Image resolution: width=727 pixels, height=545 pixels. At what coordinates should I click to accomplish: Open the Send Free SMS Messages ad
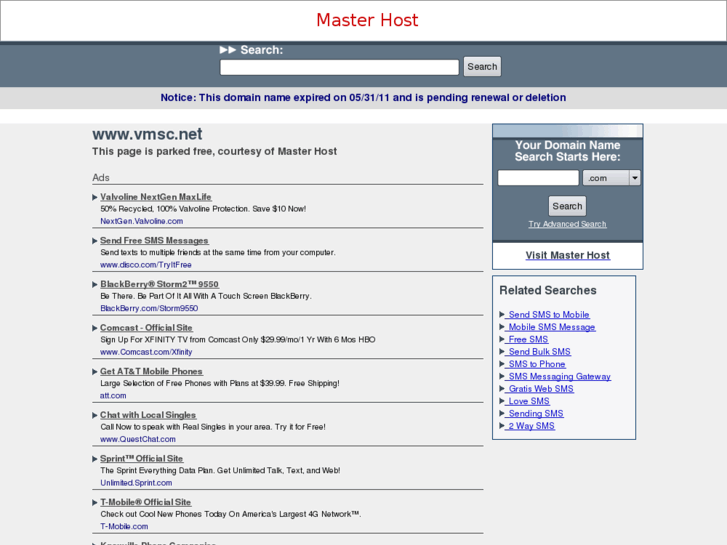(154, 240)
